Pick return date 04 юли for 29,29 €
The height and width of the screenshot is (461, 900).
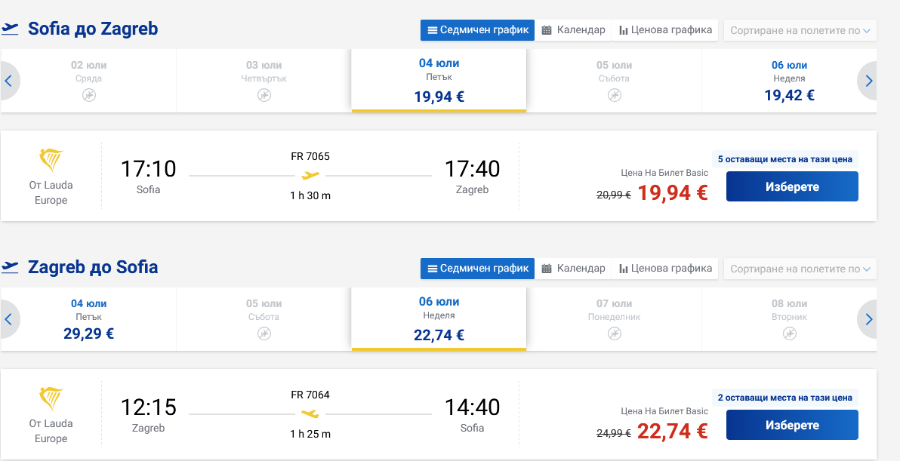(88, 319)
